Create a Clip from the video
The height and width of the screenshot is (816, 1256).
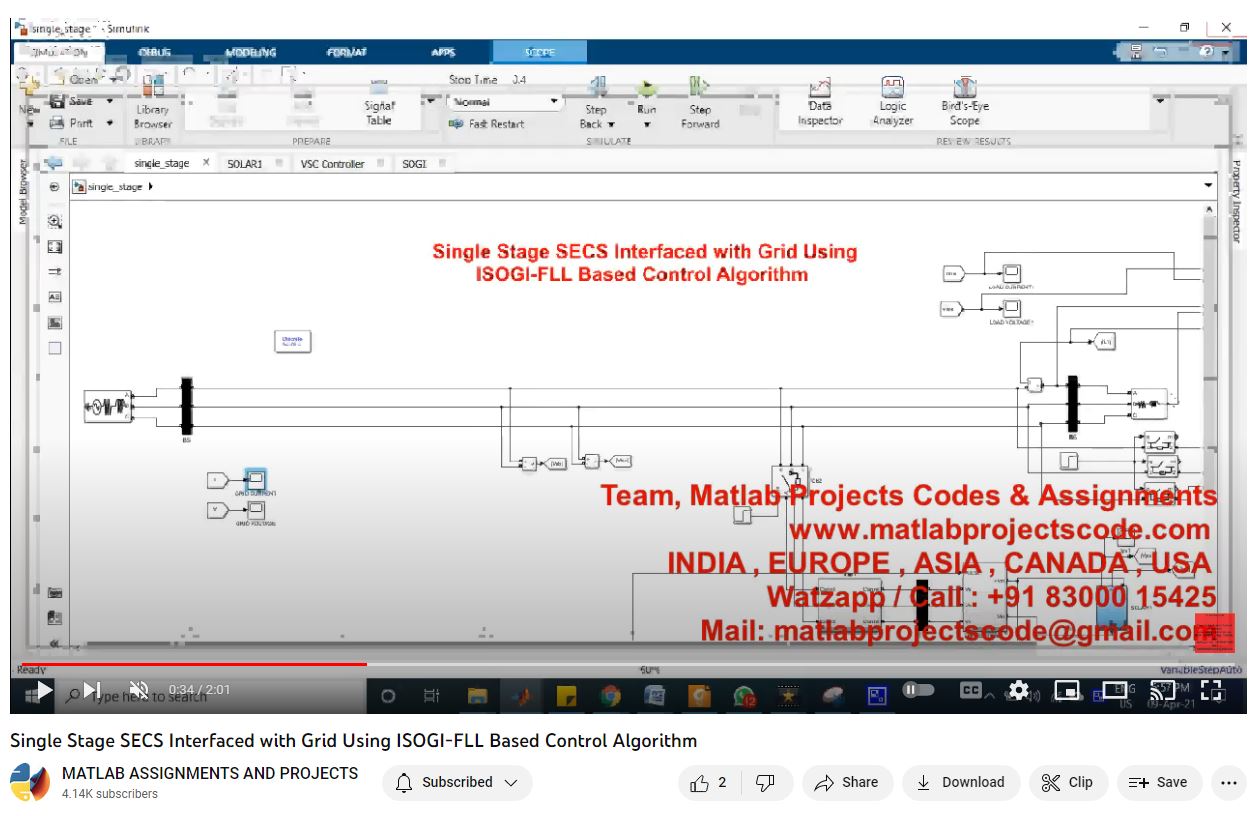[1067, 783]
